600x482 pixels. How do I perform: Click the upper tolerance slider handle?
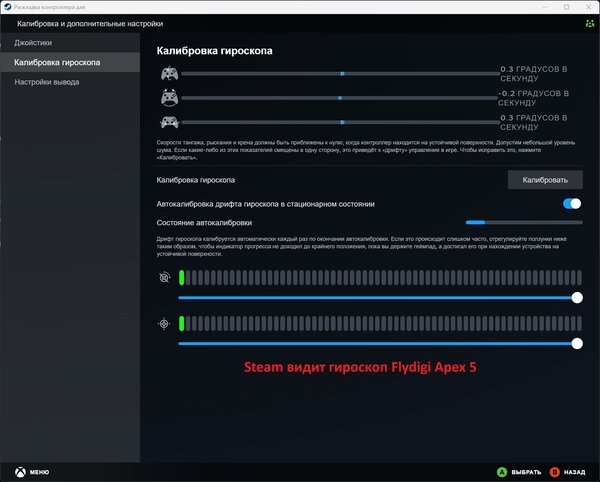(x=577, y=298)
